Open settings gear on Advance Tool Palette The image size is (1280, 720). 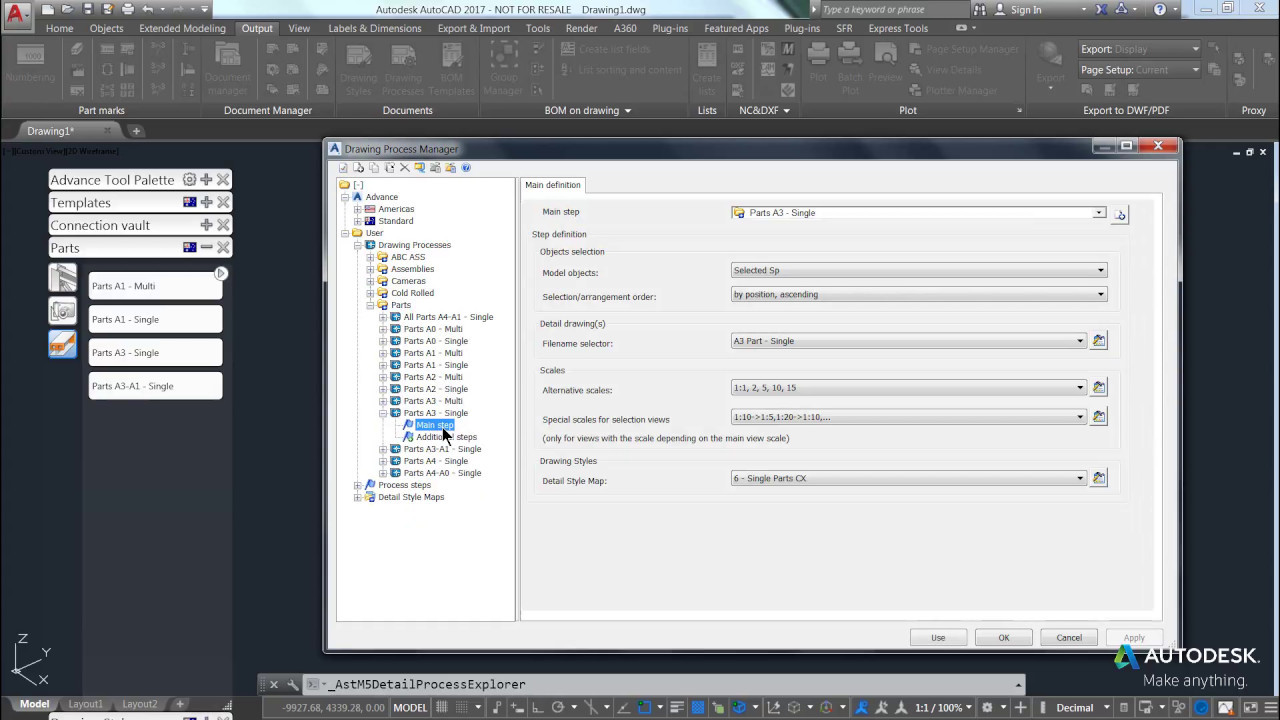coord(189,180)
